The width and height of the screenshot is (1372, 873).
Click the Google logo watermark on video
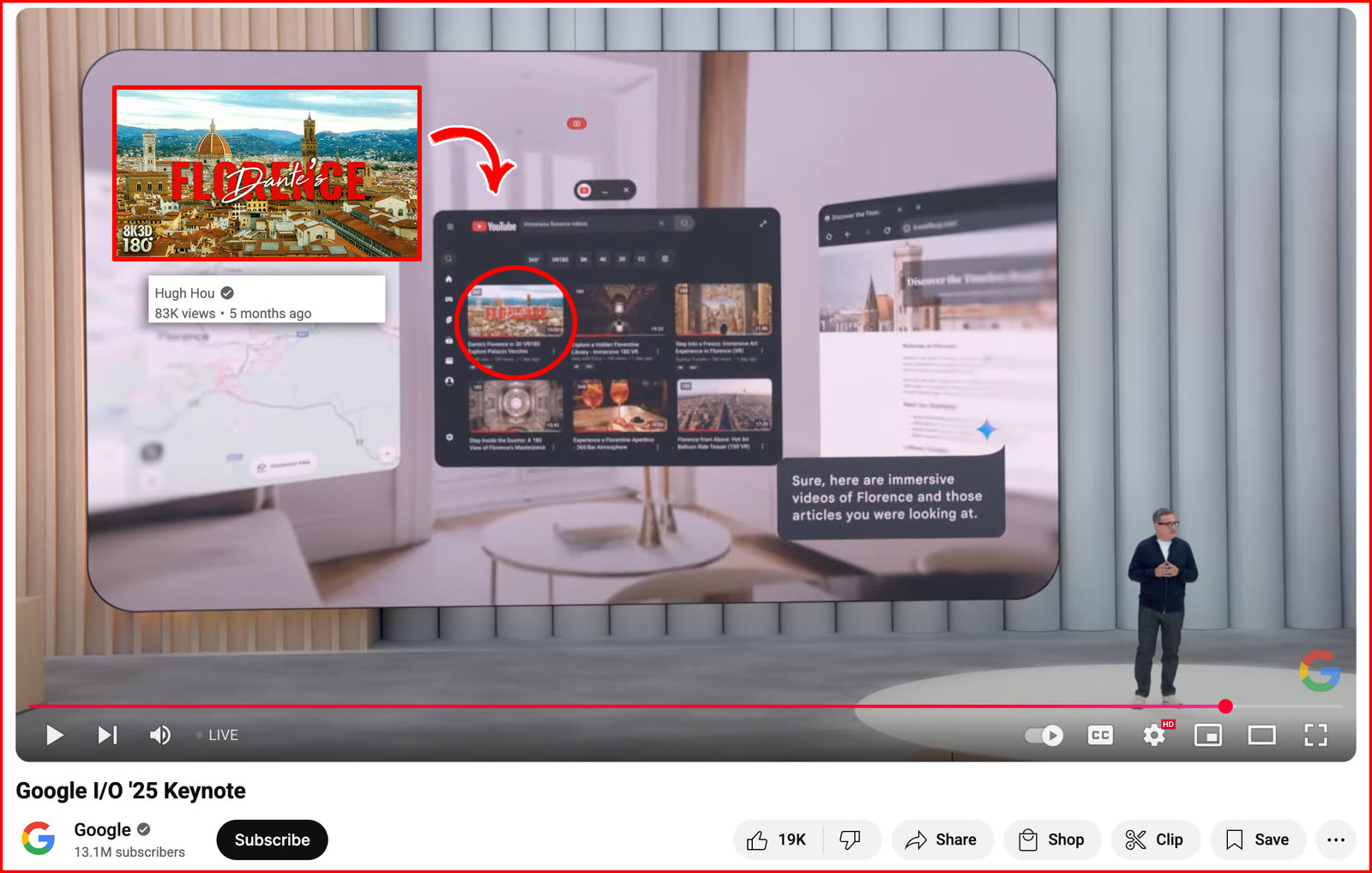point(1320,671)
